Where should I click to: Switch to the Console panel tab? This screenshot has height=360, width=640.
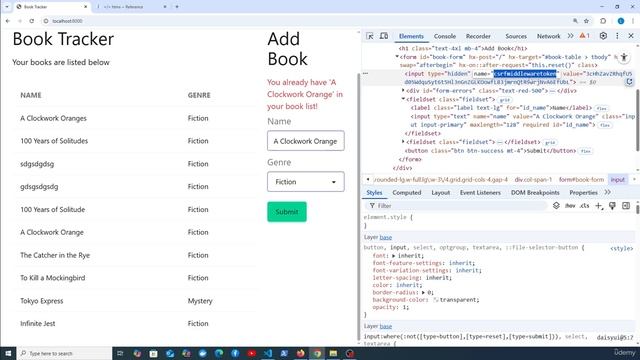click(x=444, y=36)
